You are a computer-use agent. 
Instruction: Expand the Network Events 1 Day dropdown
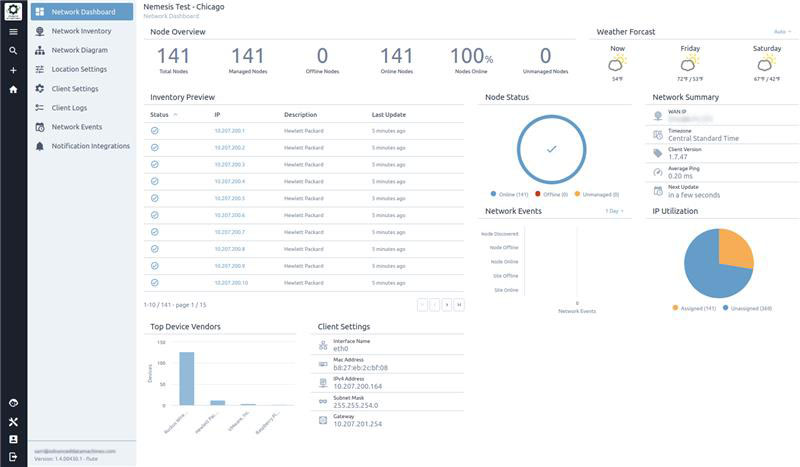point(614,211)
